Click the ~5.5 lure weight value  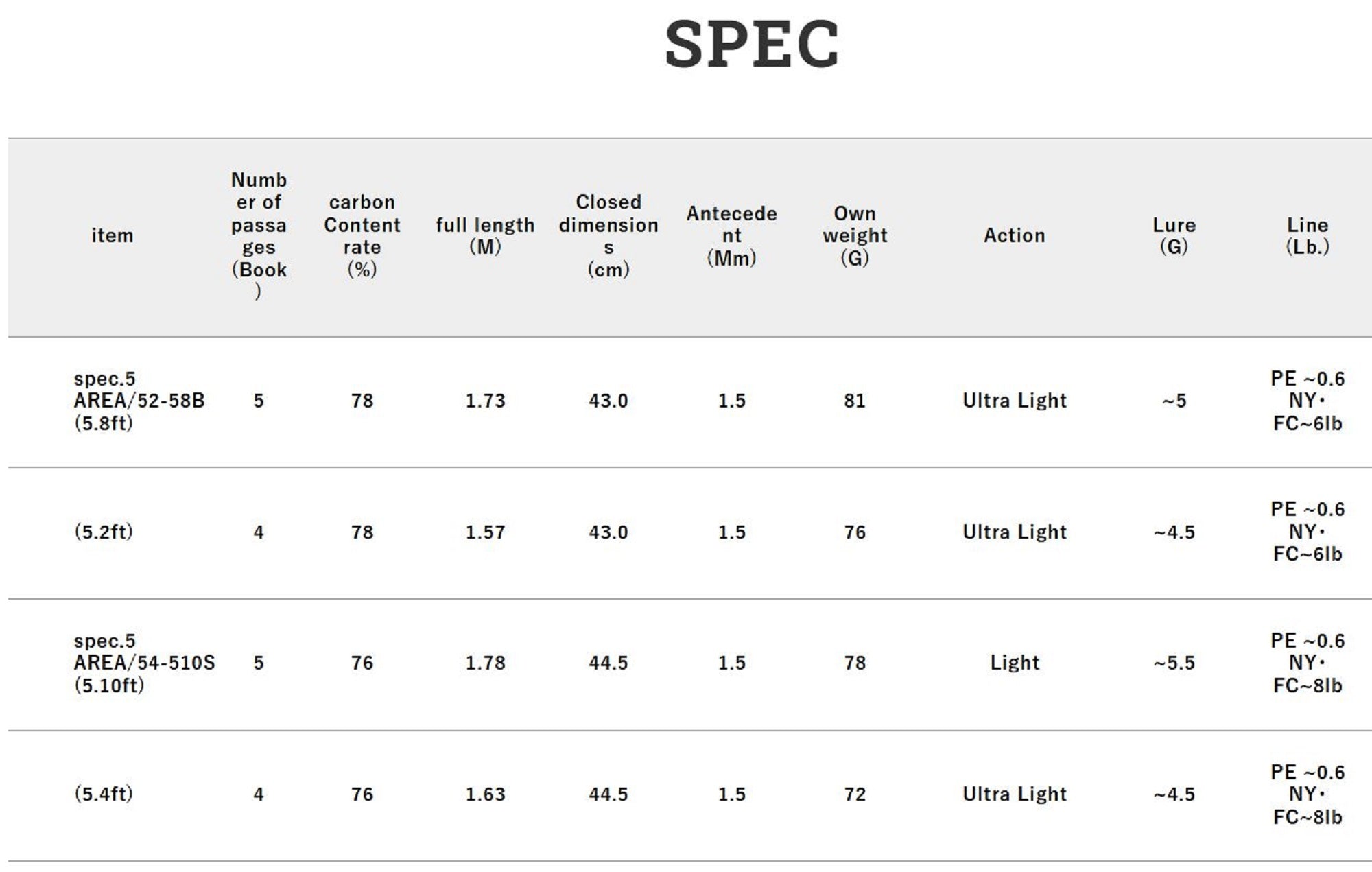[1174, 663]
